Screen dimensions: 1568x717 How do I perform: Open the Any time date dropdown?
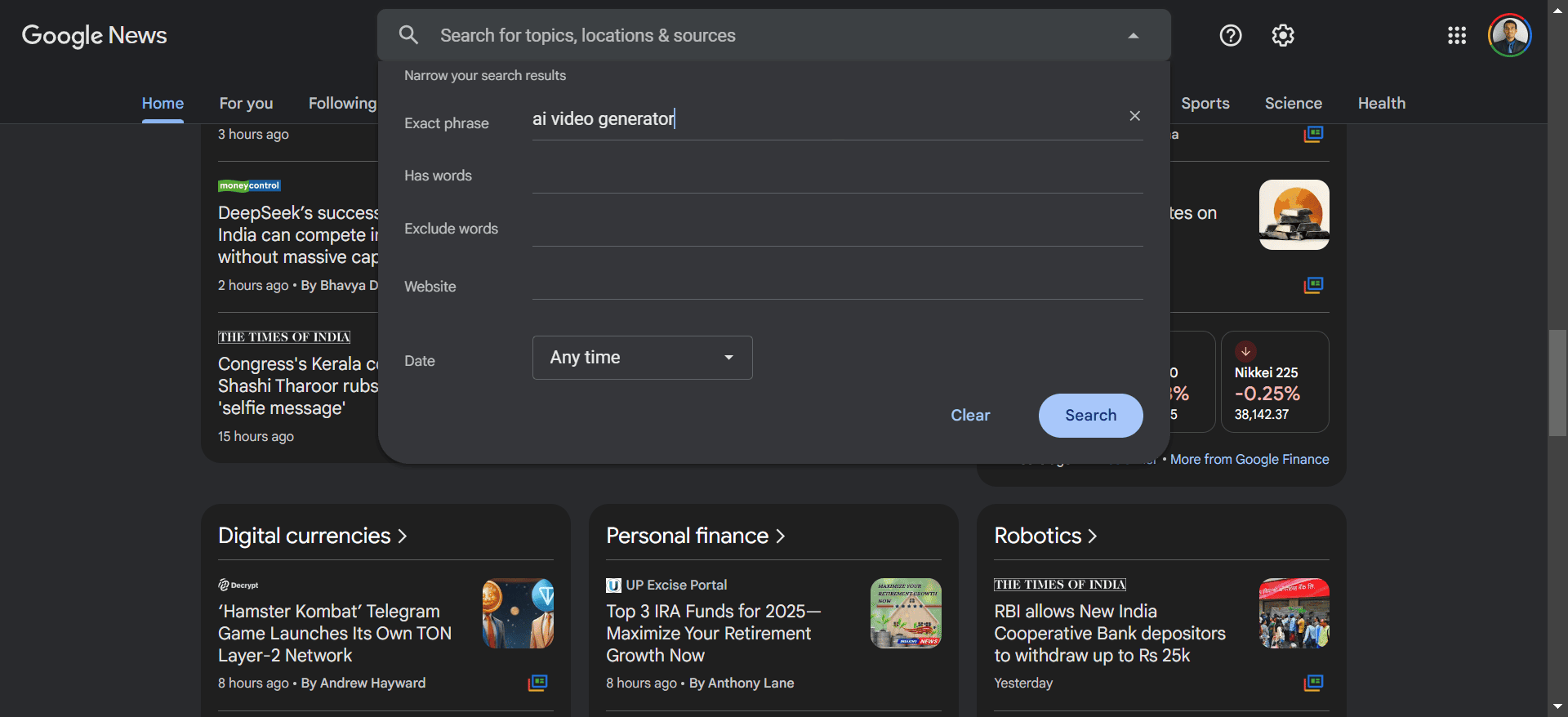[x=643, y=358]
